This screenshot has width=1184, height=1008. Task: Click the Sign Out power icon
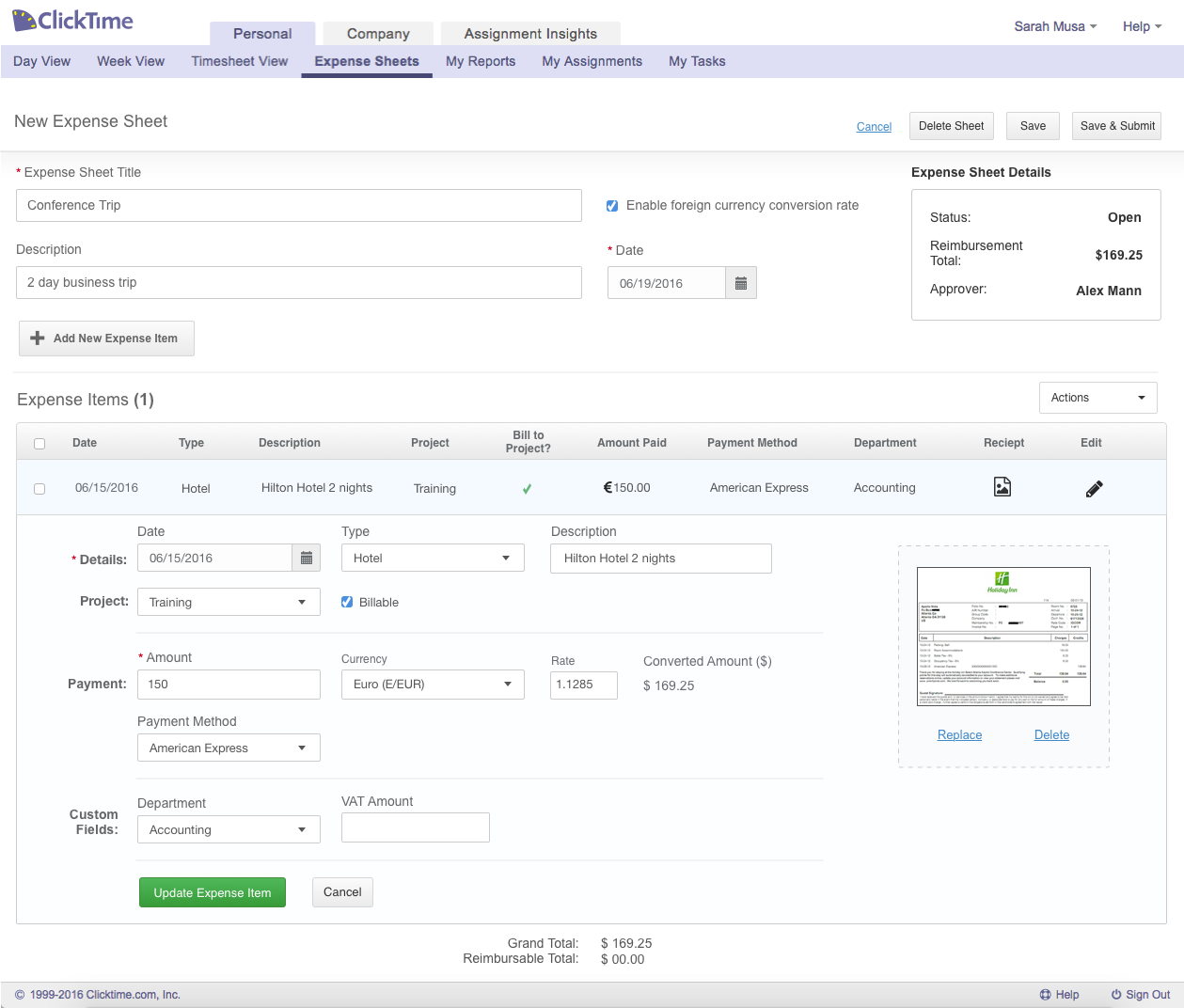tap(1116, 995)
